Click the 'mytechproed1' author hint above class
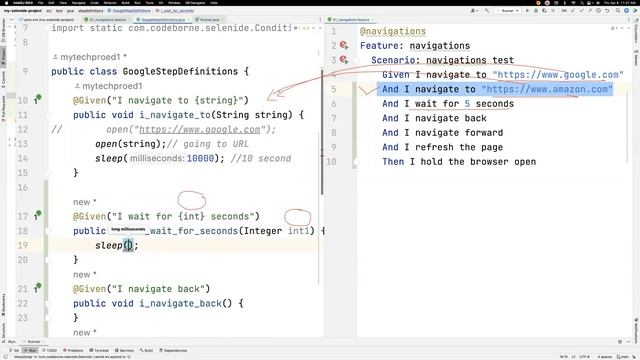 90,57
